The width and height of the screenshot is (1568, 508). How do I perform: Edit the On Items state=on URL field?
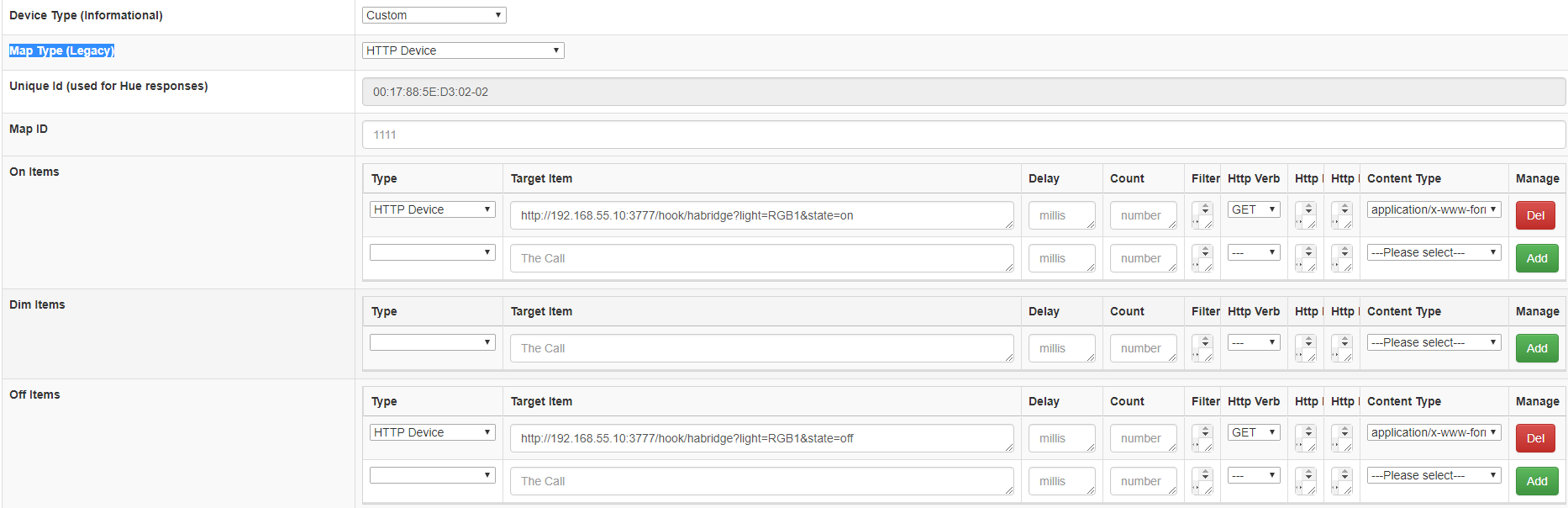point(760,215)
